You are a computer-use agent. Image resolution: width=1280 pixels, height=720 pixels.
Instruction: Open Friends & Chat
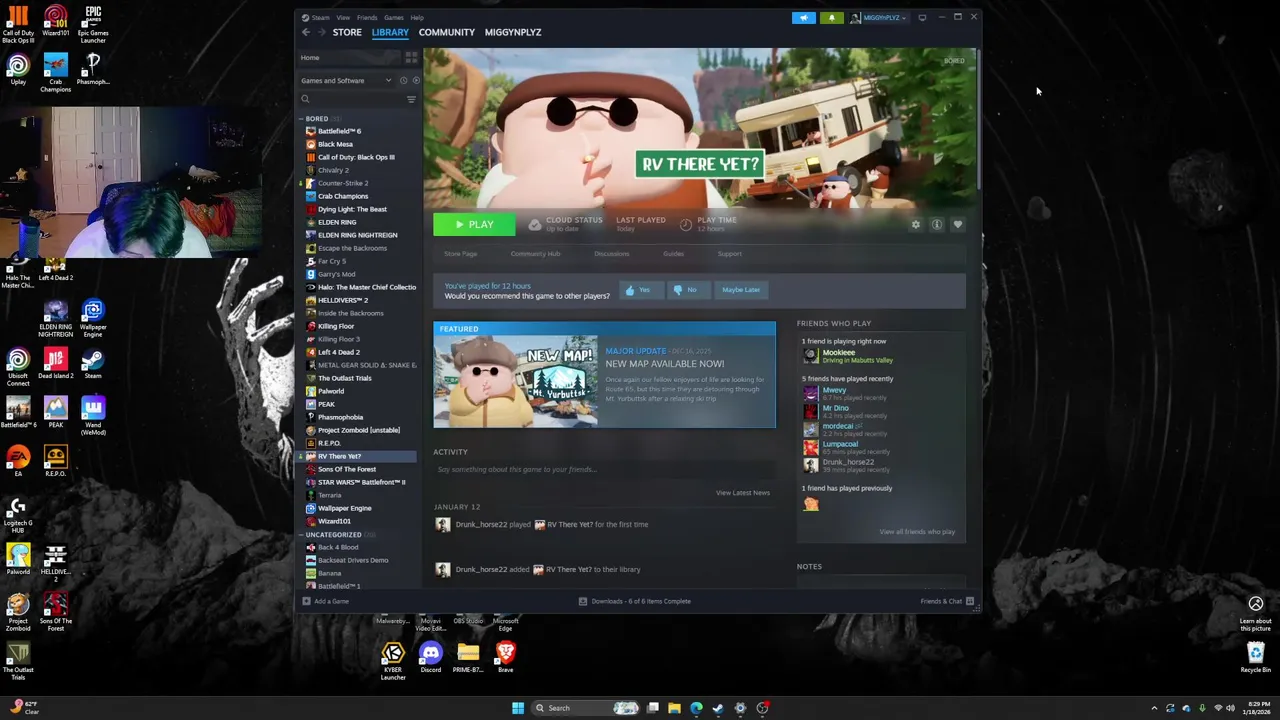[947, 601]
